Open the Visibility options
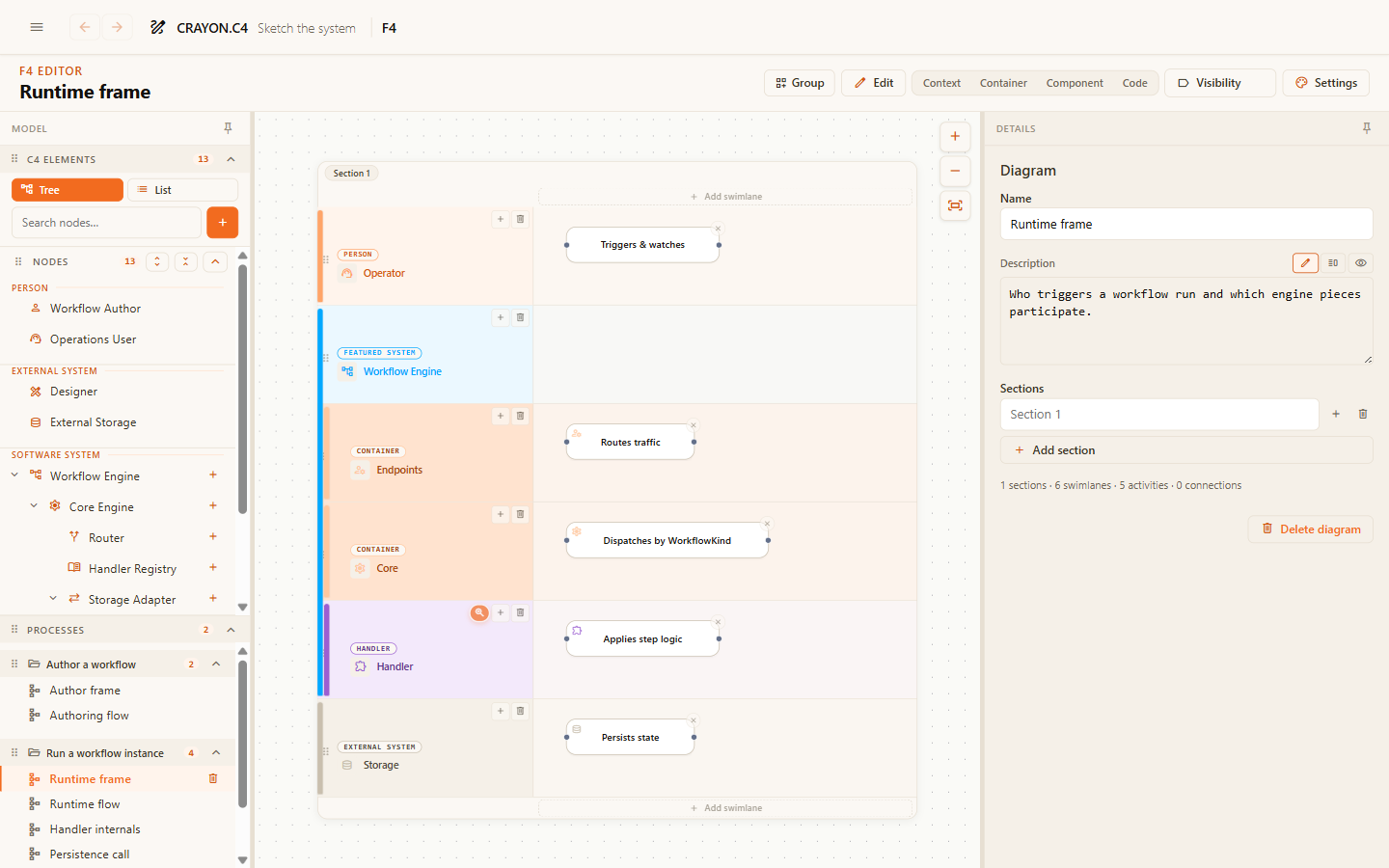This screenshot has width=1389, height=868. click(1219, 83)
